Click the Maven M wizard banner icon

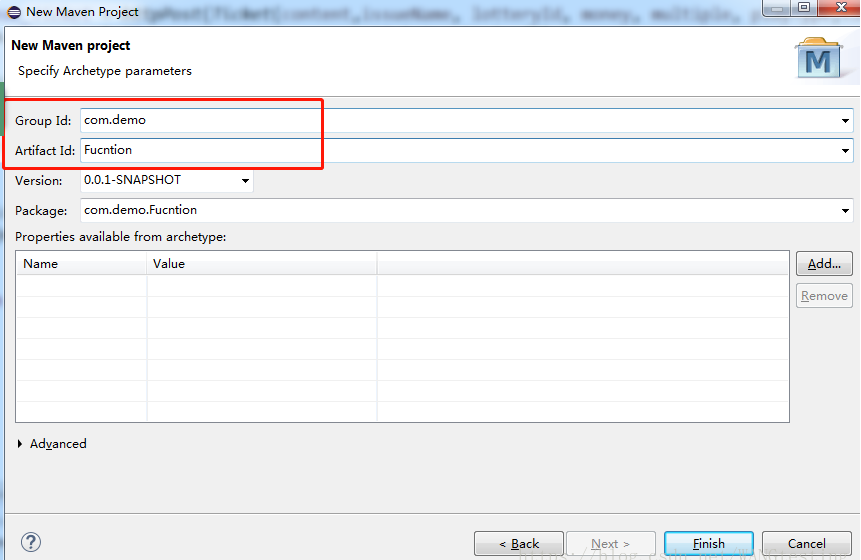[x=819, y=59]
